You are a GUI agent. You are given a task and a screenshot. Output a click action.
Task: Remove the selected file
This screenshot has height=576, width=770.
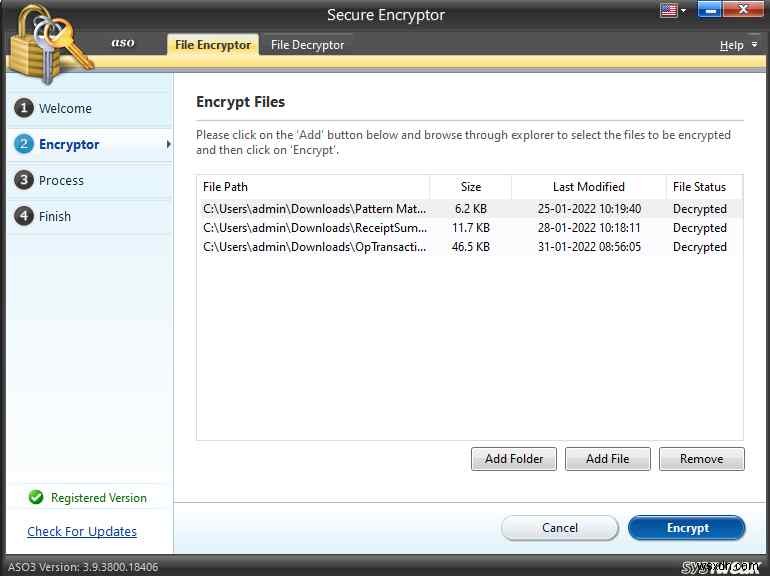[702, 459]
